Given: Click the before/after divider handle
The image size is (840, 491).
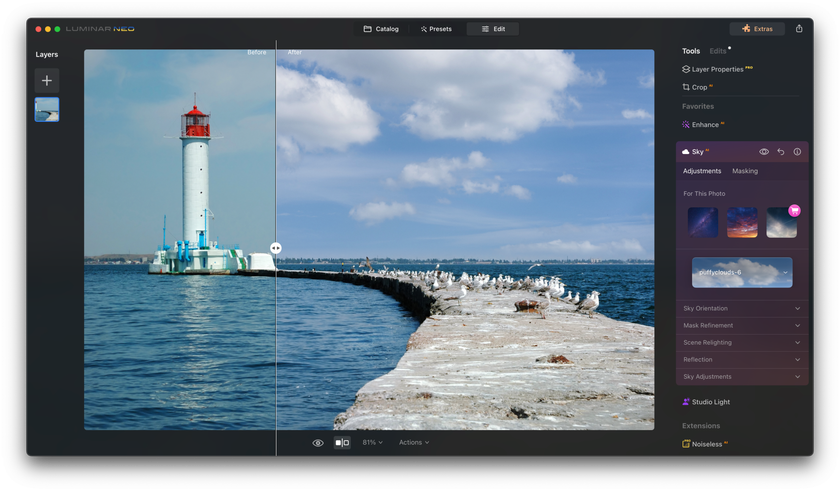Looking at the screenshot, I should pyautogui.click(x=275, y=248).
